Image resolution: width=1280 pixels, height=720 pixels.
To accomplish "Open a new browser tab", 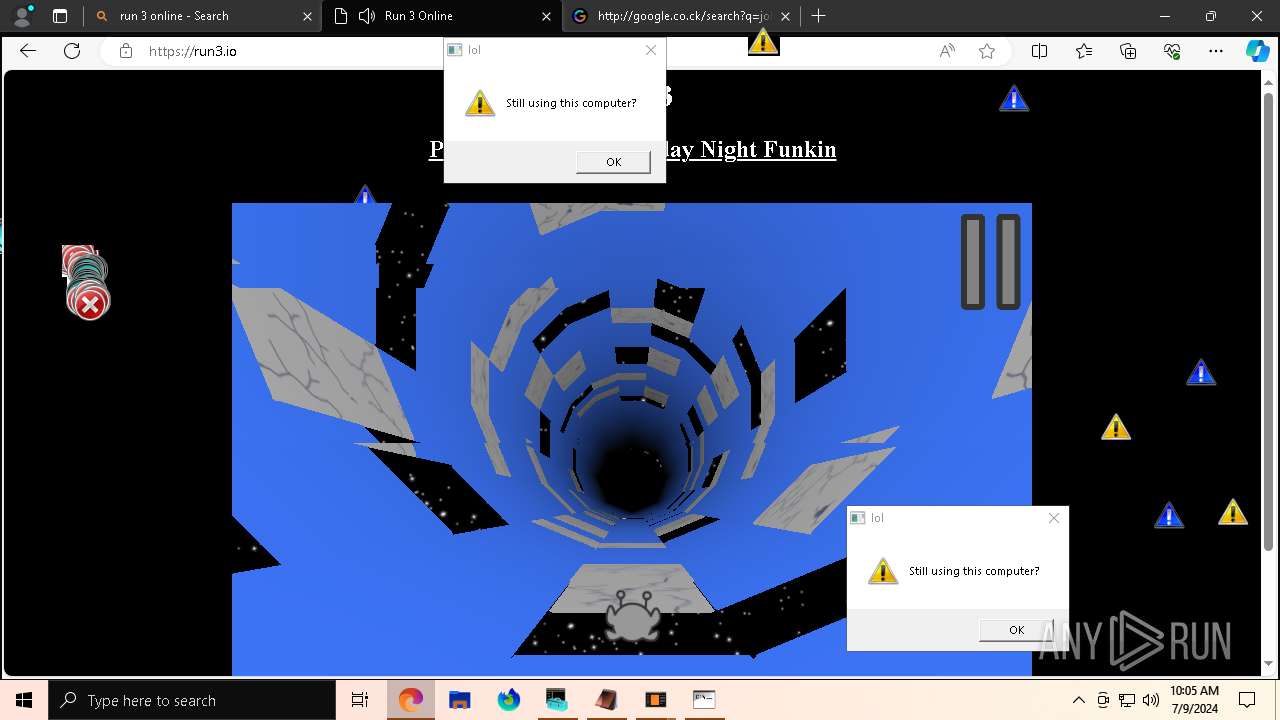I will [x=818, y=16].
